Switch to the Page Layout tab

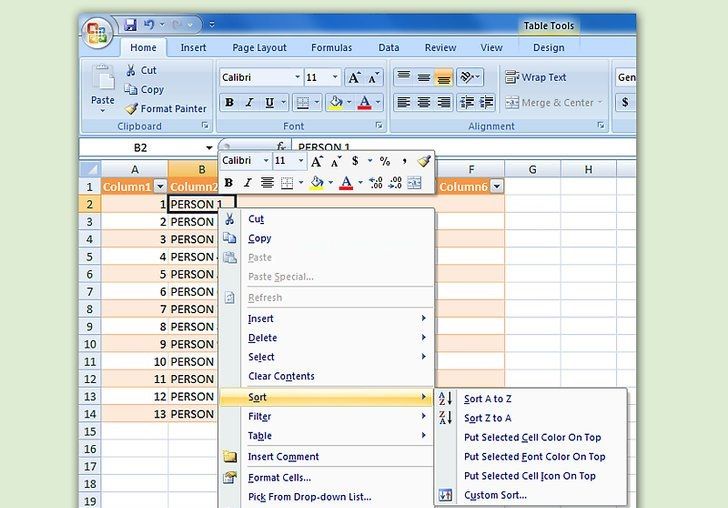259,47
